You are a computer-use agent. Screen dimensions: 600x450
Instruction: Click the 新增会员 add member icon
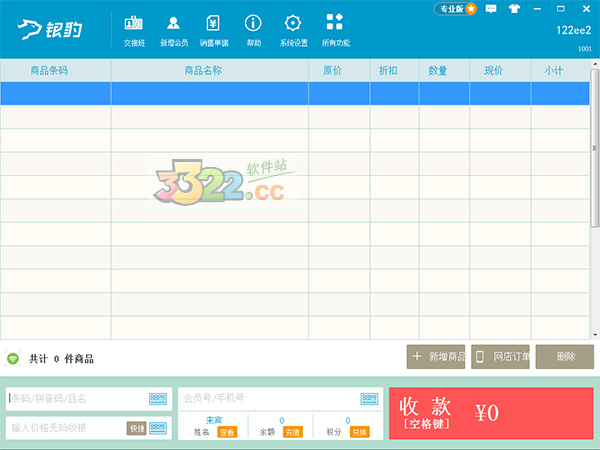pos(174,31)
